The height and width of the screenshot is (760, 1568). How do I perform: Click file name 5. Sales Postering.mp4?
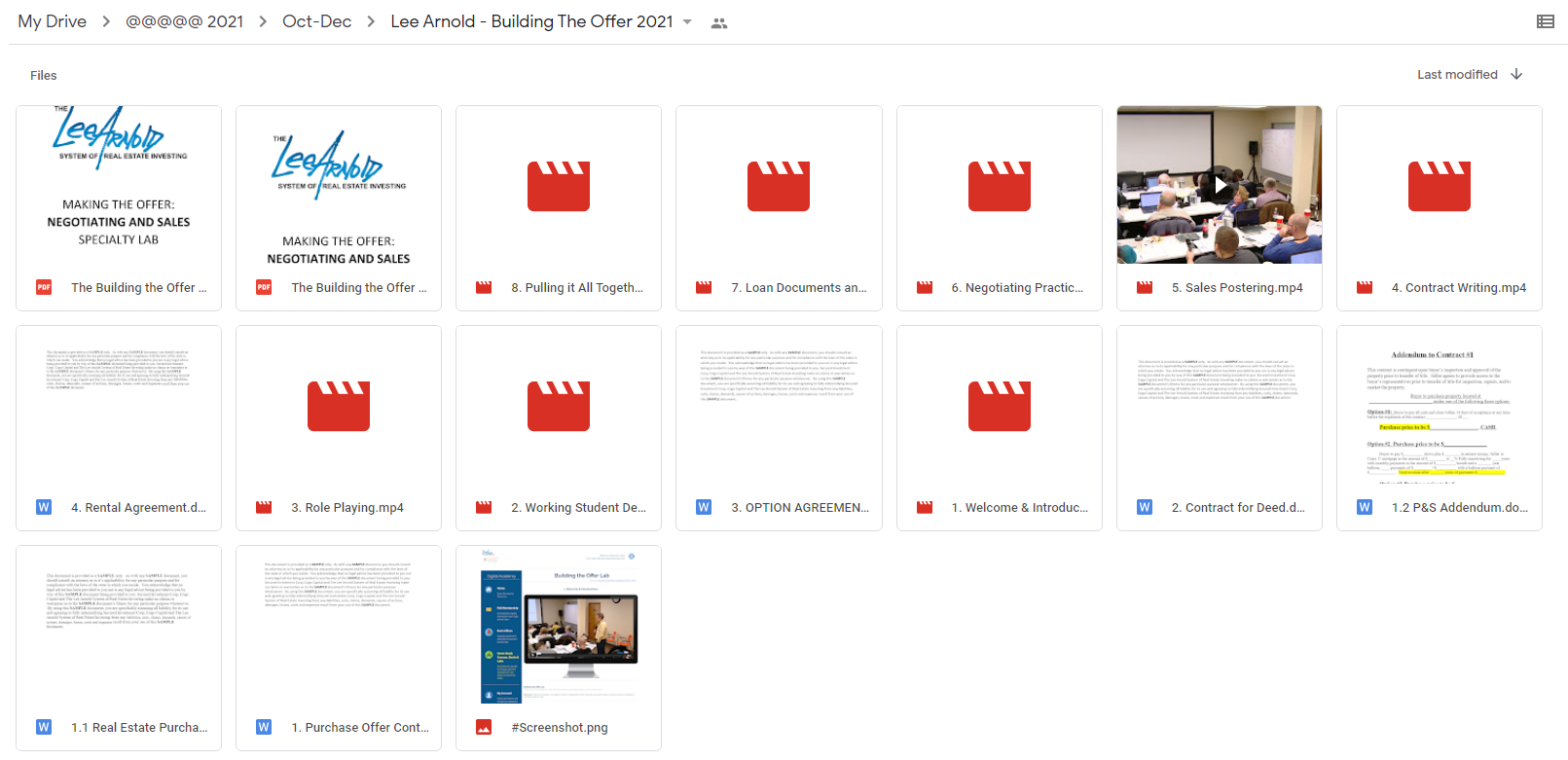pyautogui.click(x=1237, y=287)
